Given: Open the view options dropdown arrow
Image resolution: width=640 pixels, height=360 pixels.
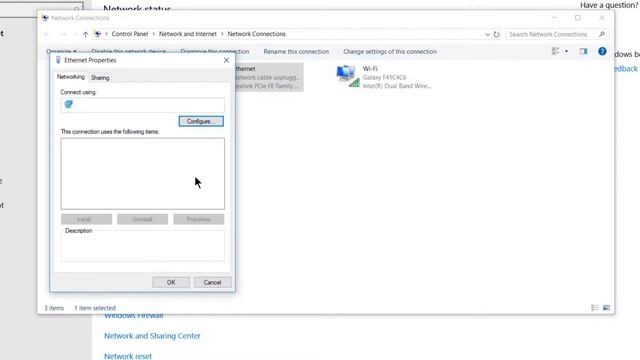Looking at the screenshot, I should (566, 51).
